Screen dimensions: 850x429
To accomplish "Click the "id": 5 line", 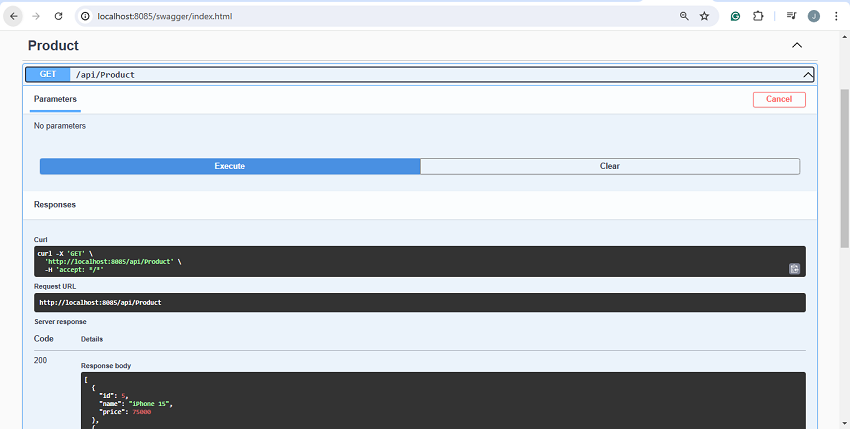I will coord(113,395).
